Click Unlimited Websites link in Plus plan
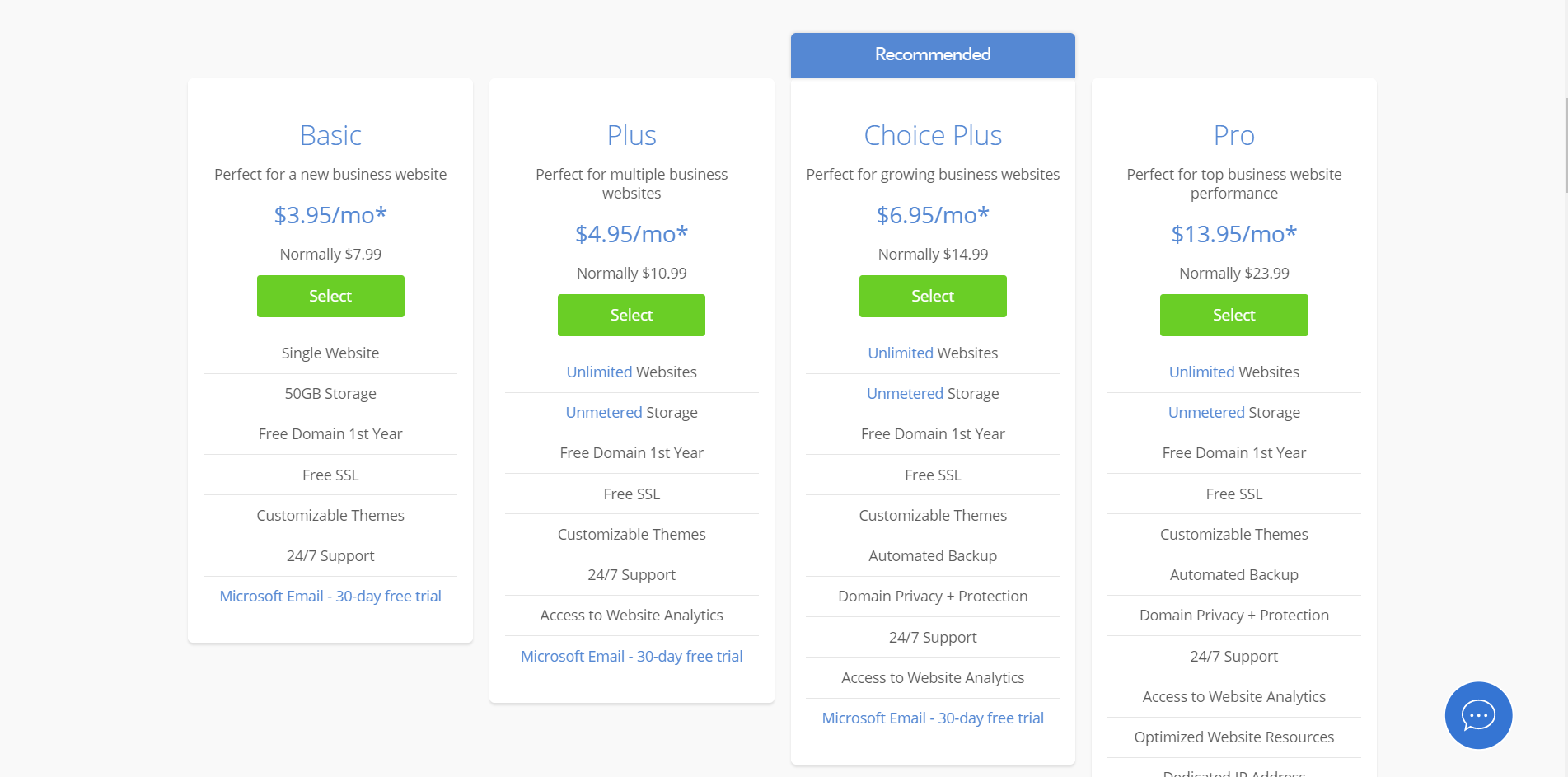The image size is (1568, 777). [600, 372]
